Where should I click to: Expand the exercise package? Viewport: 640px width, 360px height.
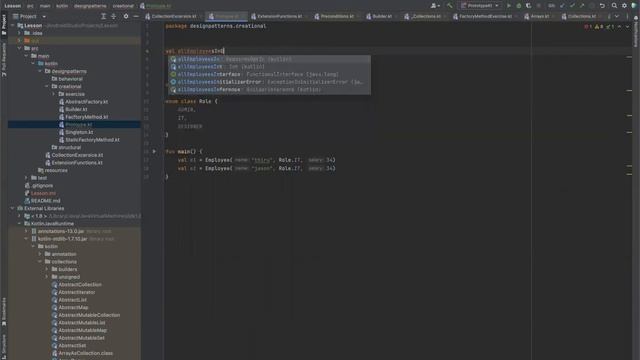[53, 94]
